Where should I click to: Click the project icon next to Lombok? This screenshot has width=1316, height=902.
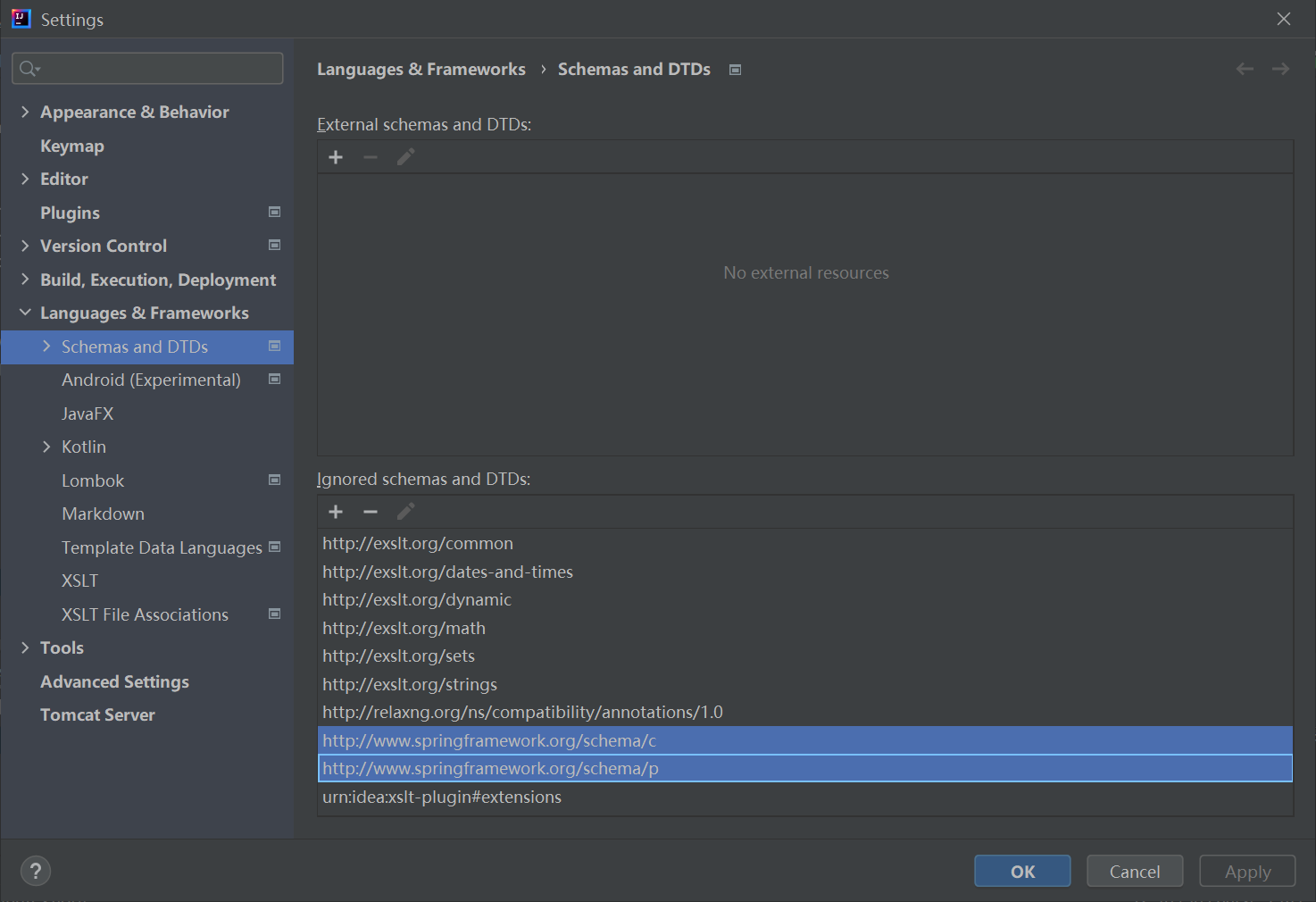point(275,480)
